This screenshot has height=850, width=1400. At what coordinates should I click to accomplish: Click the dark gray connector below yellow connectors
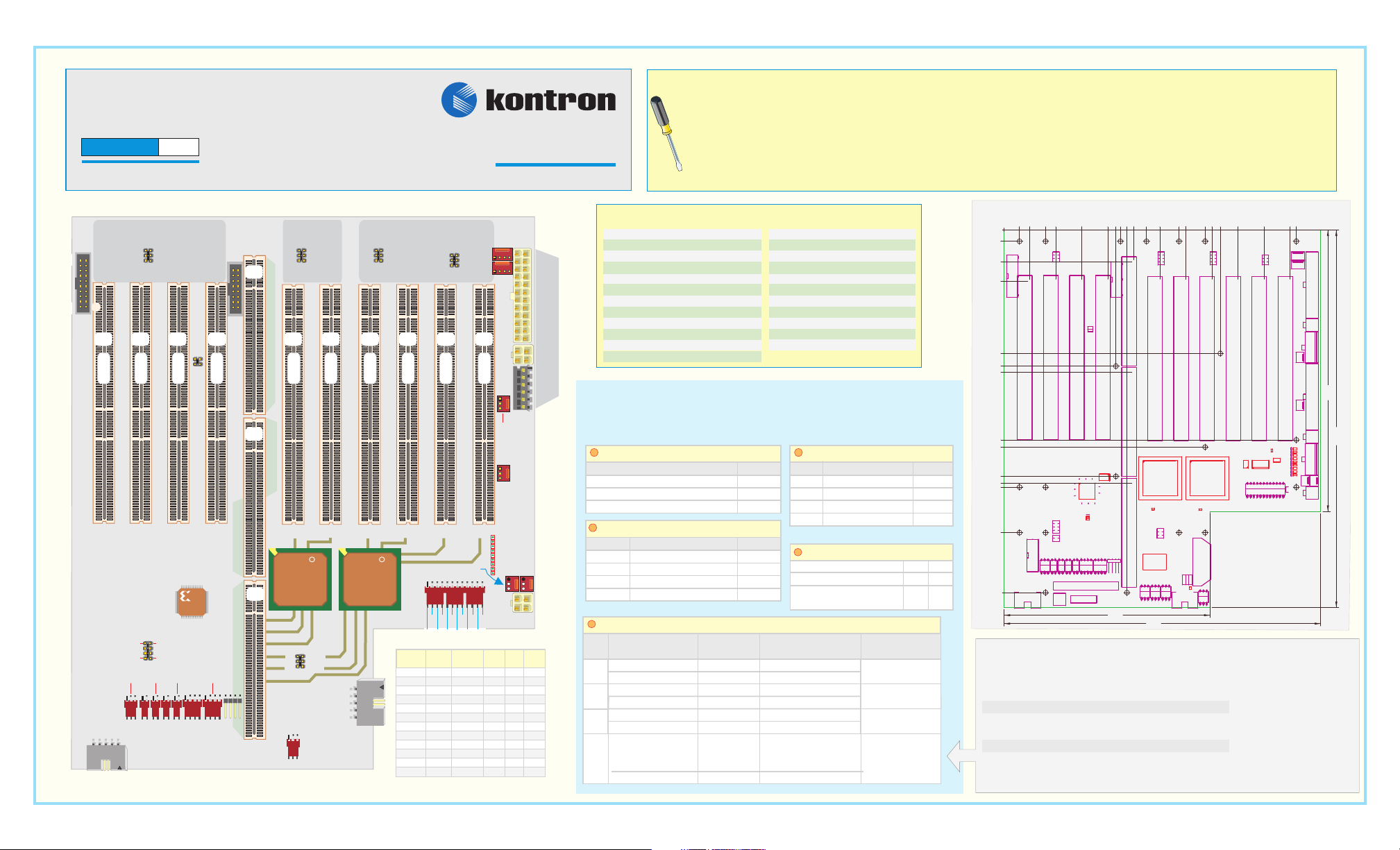[x=523, y=389]
